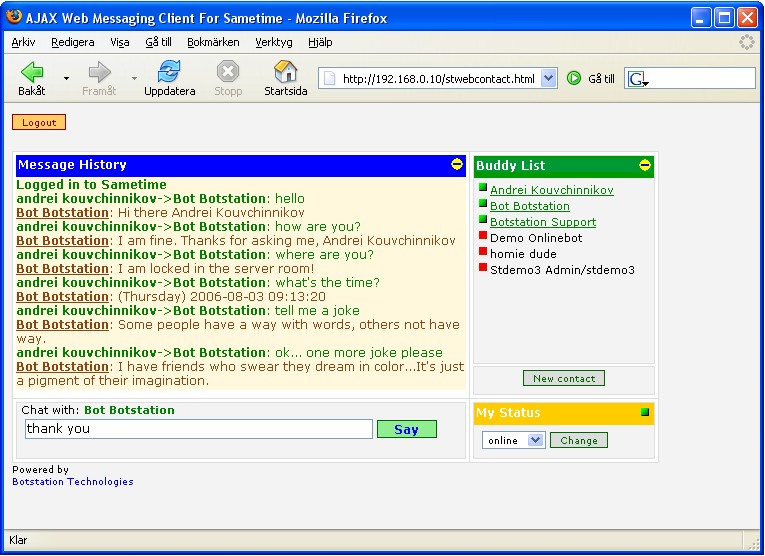This screenshot has width=765, height=556.
Task: Reload page with Uppdatera icon
Action: tap(169, 72)
